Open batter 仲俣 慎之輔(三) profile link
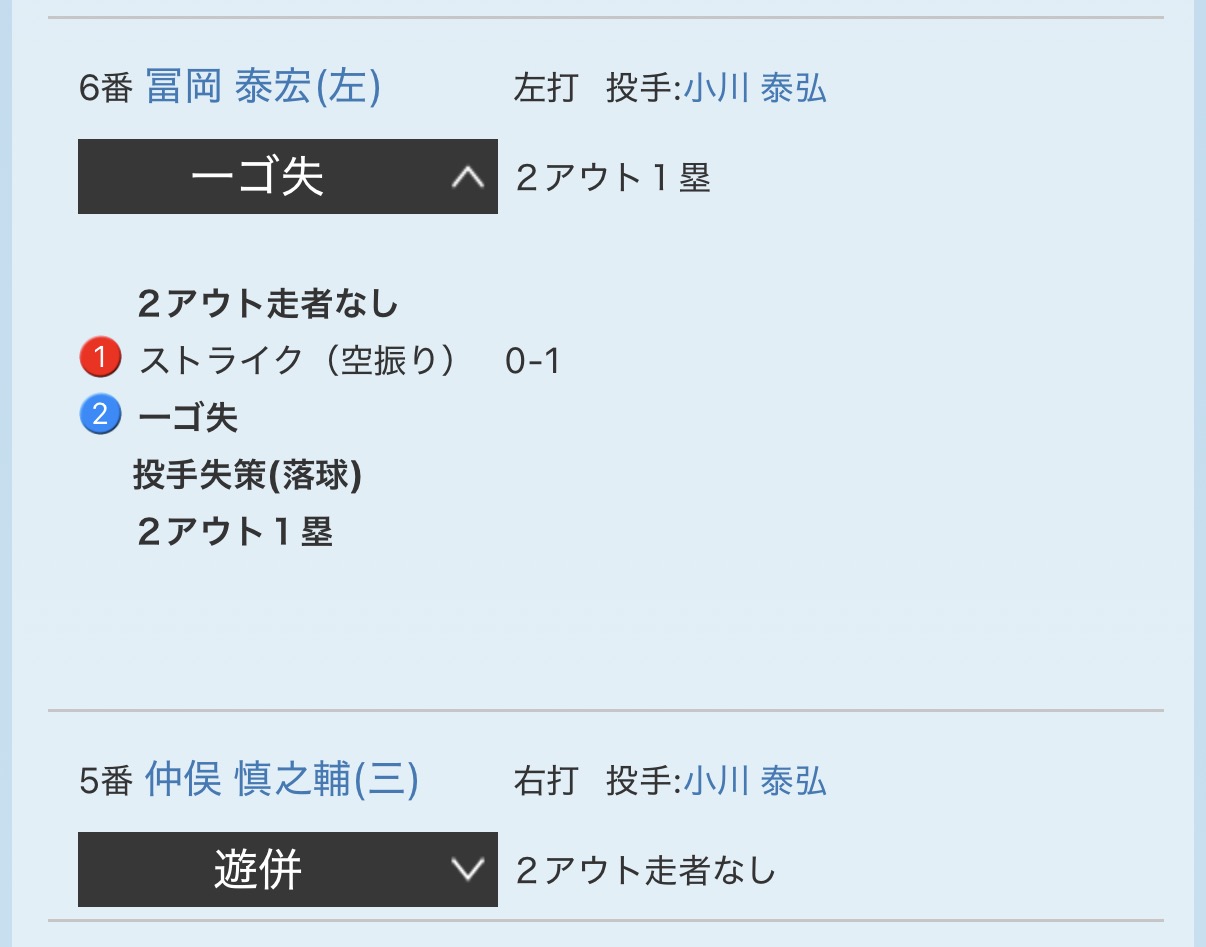Viewport: 1206px width, 947px height. click(281, 780)
